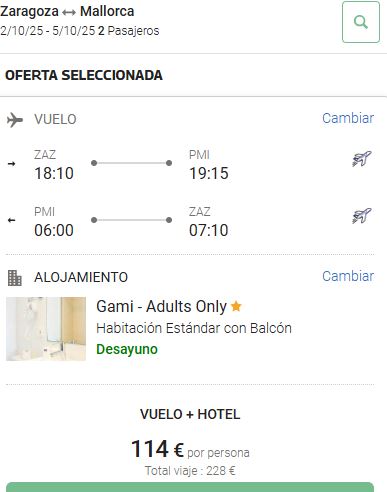Click the 18:10 ZAZ departure time
387x492 pixels.
(54, 173)
